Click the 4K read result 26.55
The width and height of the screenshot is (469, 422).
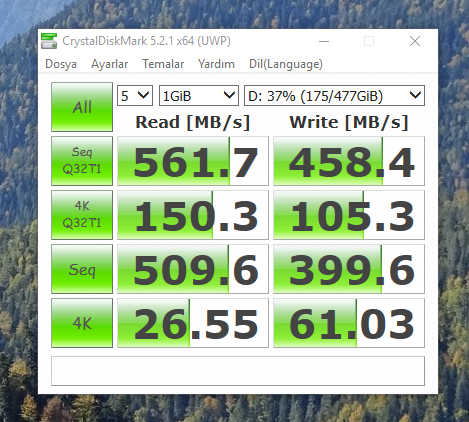tap(193, 323)
